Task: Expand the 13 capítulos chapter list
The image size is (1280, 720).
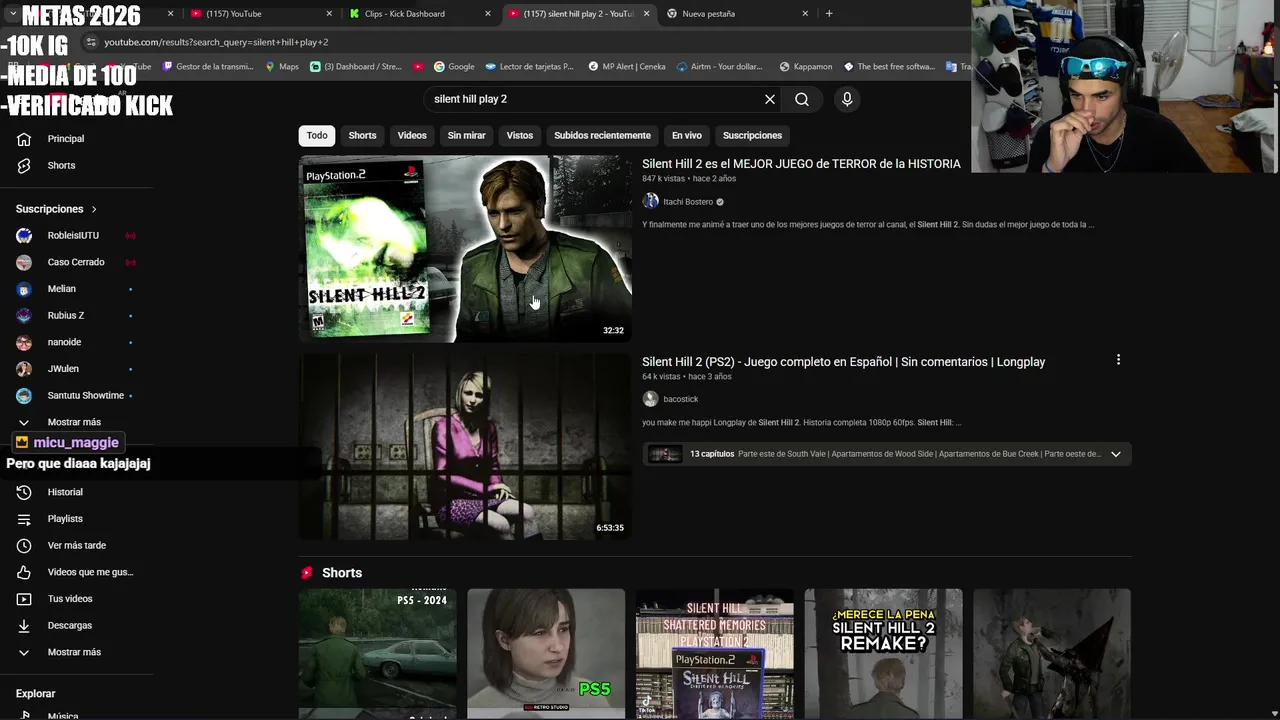Action: click(x=1115, y=454)
